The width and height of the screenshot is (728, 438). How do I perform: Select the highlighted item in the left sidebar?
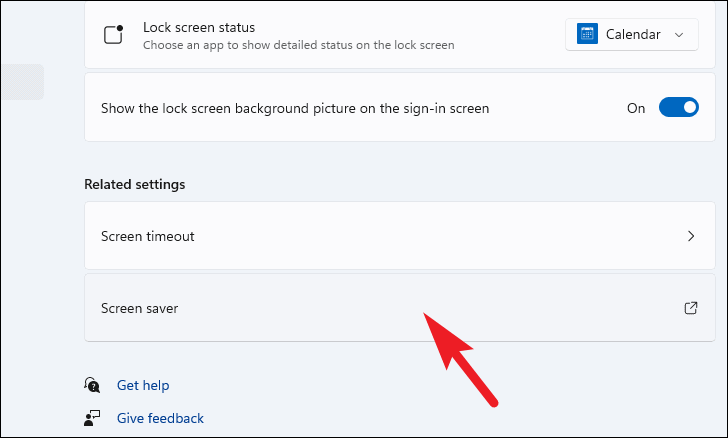click(22, 82)
